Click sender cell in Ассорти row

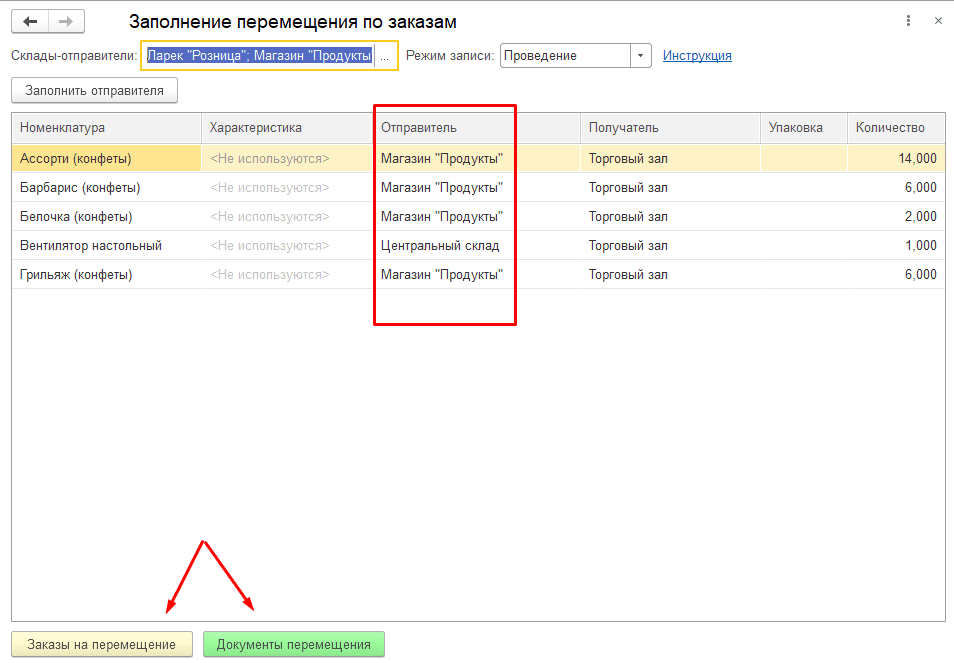click(x=476, y=159)
